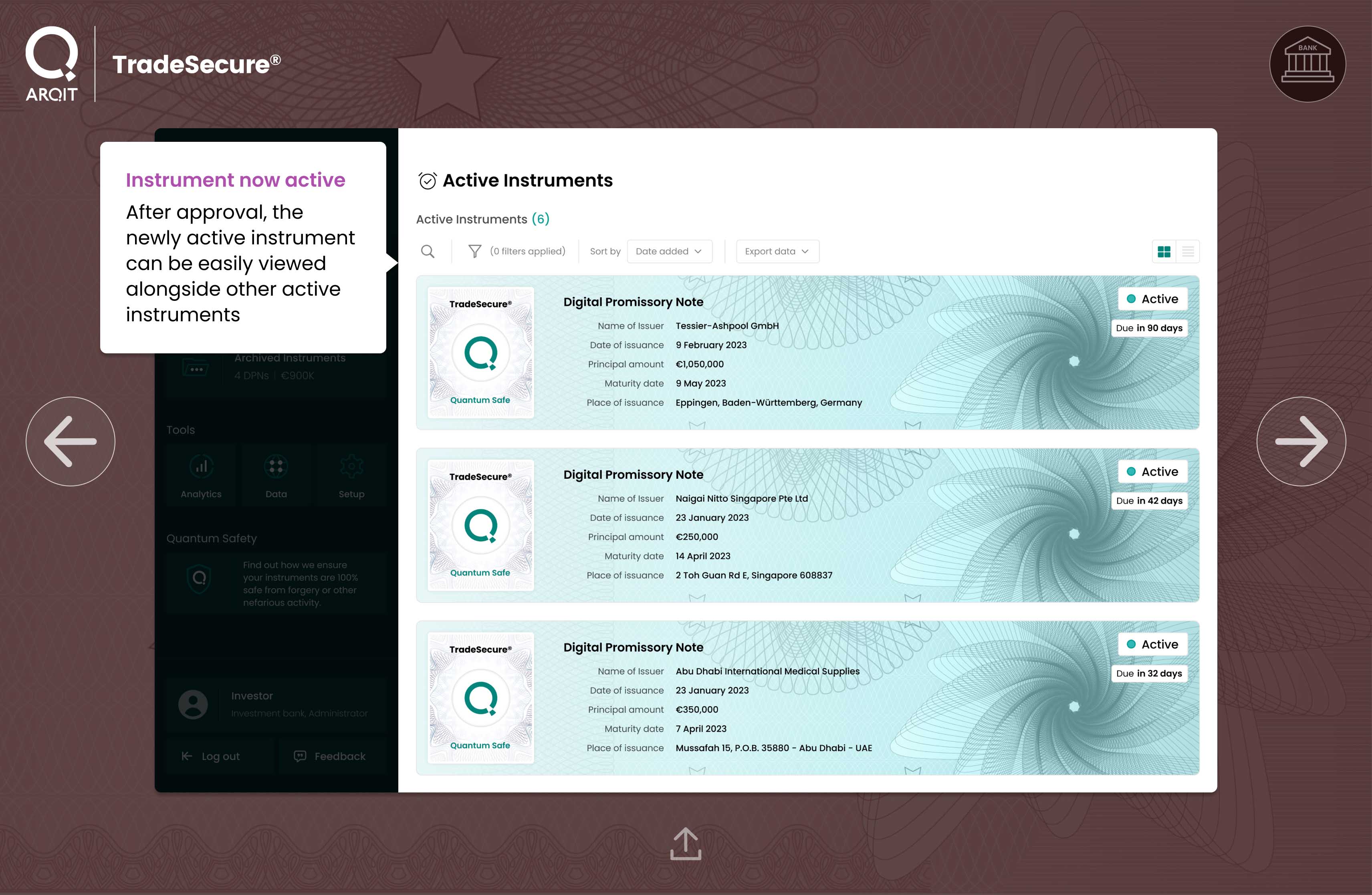
Task: Click TradeSecure thumbnail on Naigai Nitto note
Action: (x=481, y=525)
